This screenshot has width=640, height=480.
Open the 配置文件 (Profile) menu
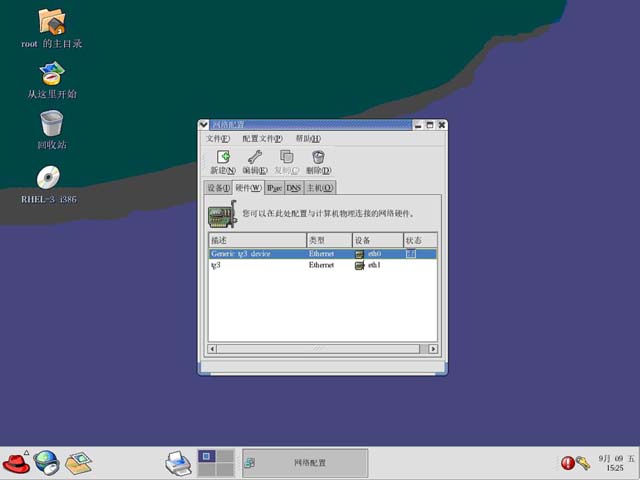tap(262, 139)
